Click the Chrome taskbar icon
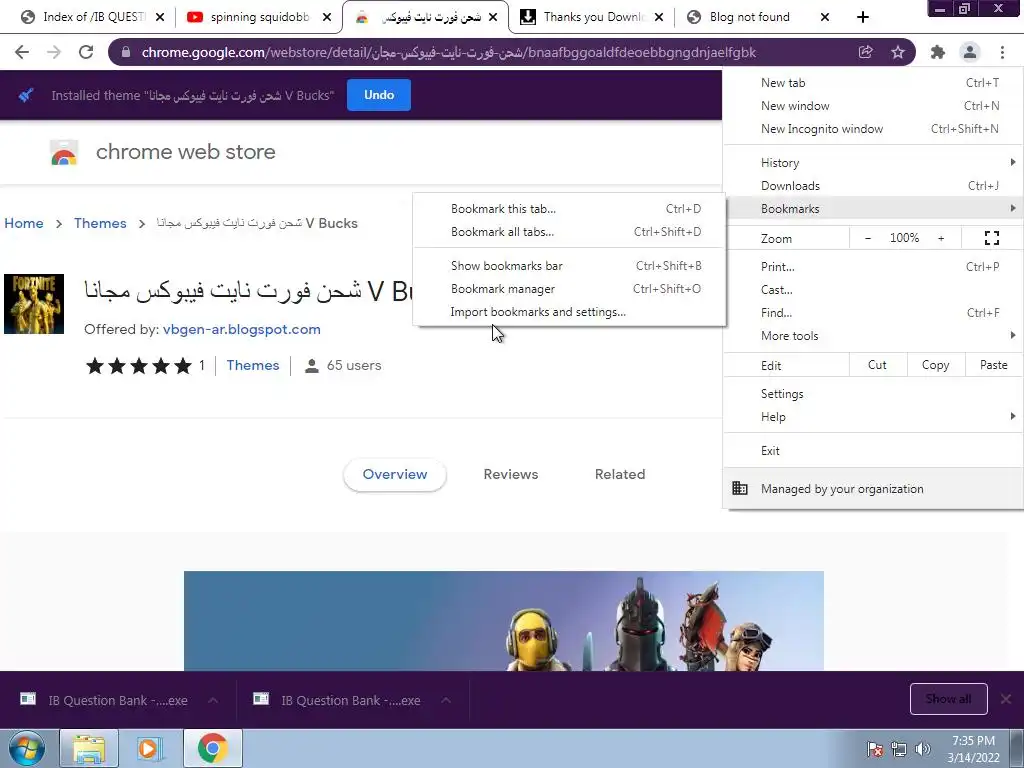1024x768 pixels. coord(212,748)
